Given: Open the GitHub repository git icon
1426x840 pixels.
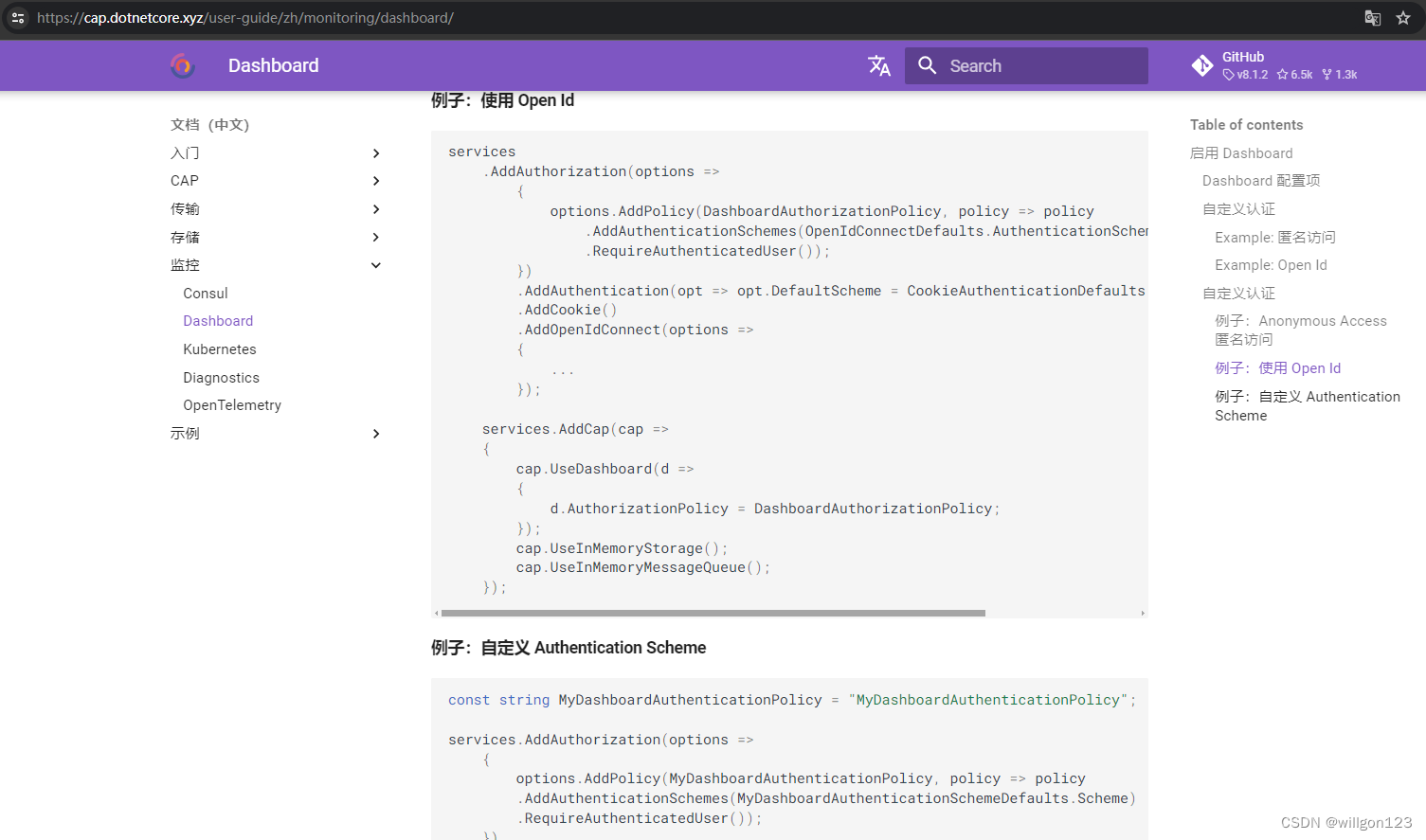Looking at the screenshot, I should pyautogui.click(x=1202, y=65).
